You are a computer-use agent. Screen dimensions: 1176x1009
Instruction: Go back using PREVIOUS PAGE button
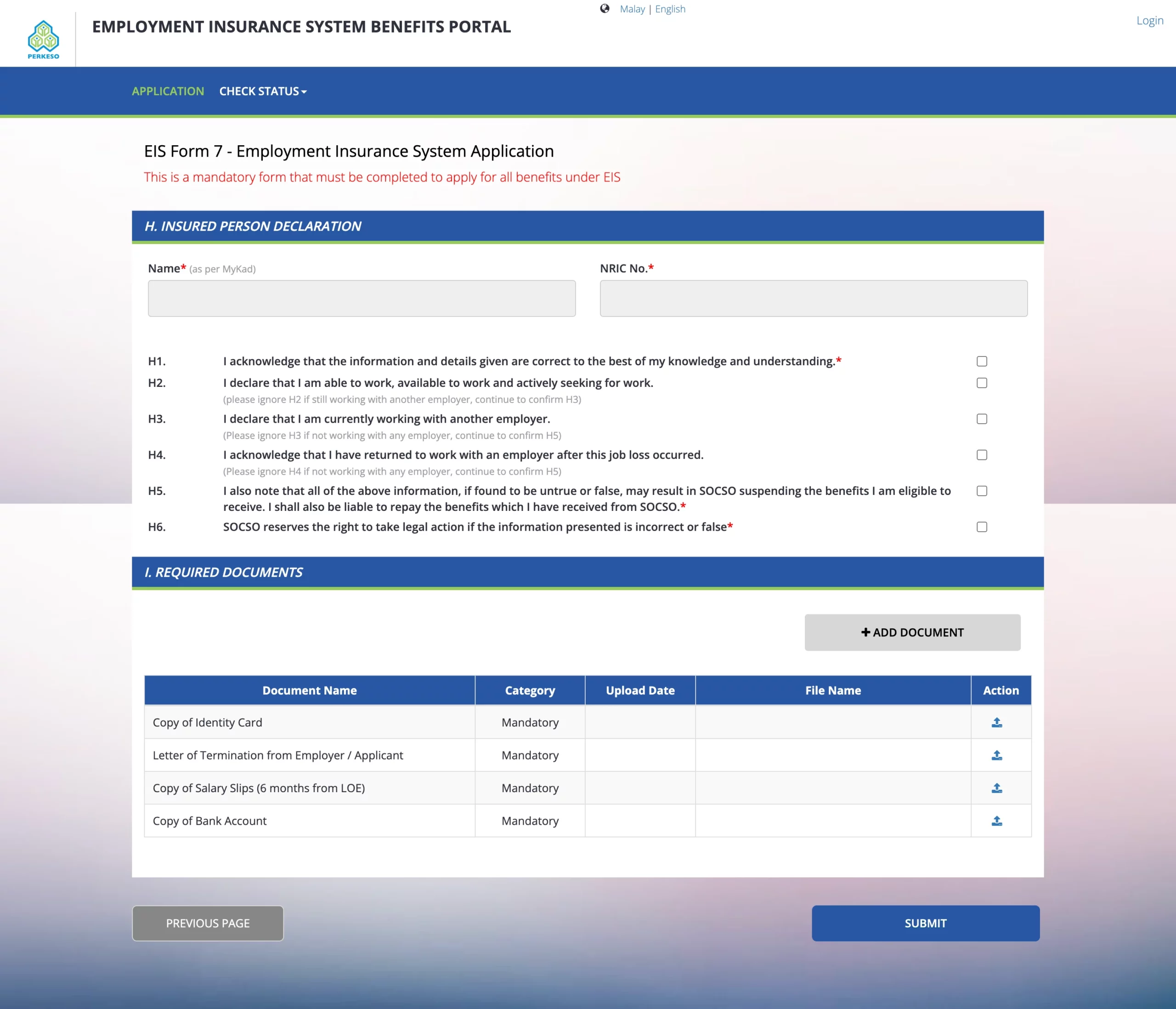point(207,923)
